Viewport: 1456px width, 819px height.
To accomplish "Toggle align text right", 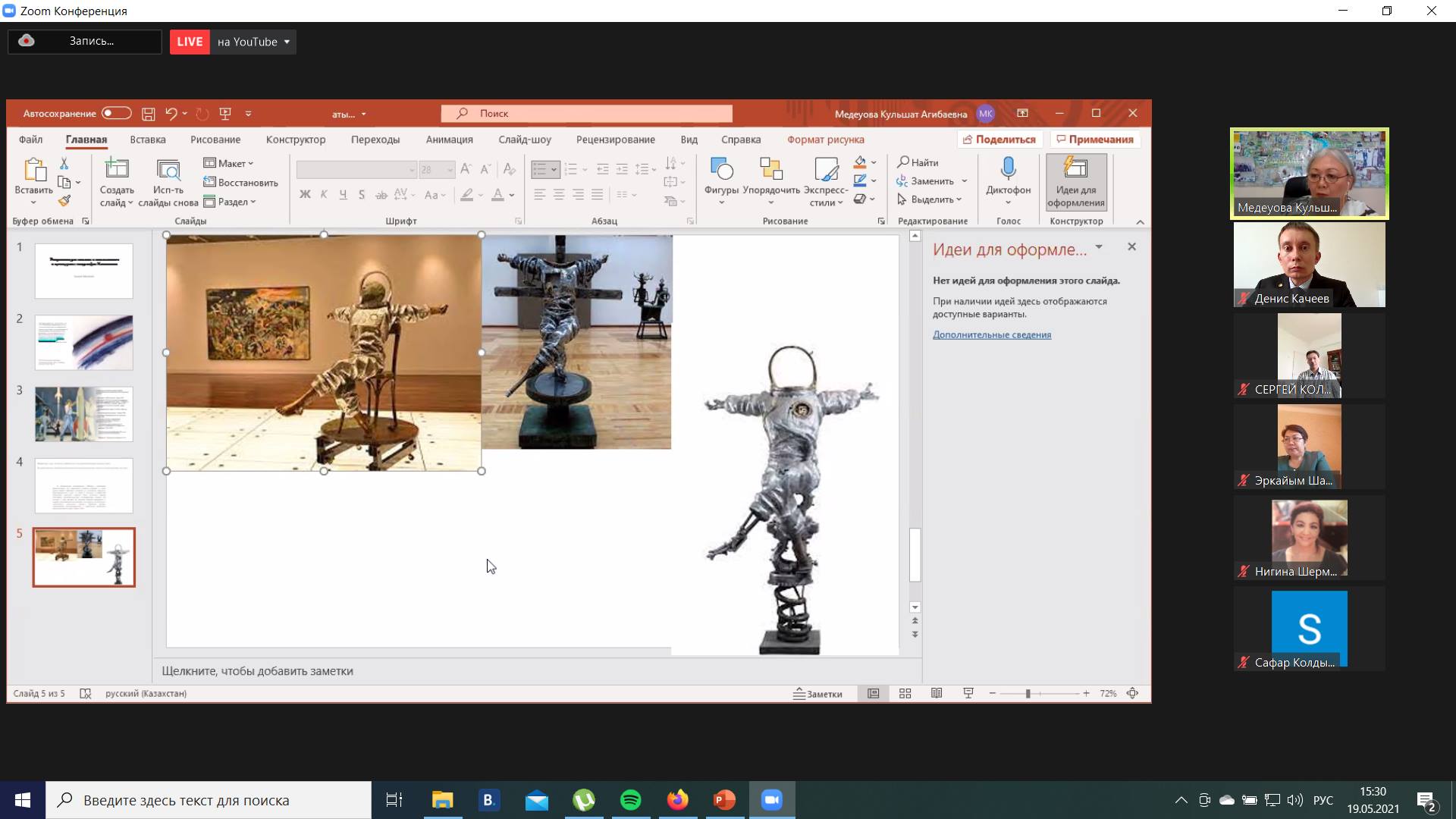I will [x=578, y=195].
